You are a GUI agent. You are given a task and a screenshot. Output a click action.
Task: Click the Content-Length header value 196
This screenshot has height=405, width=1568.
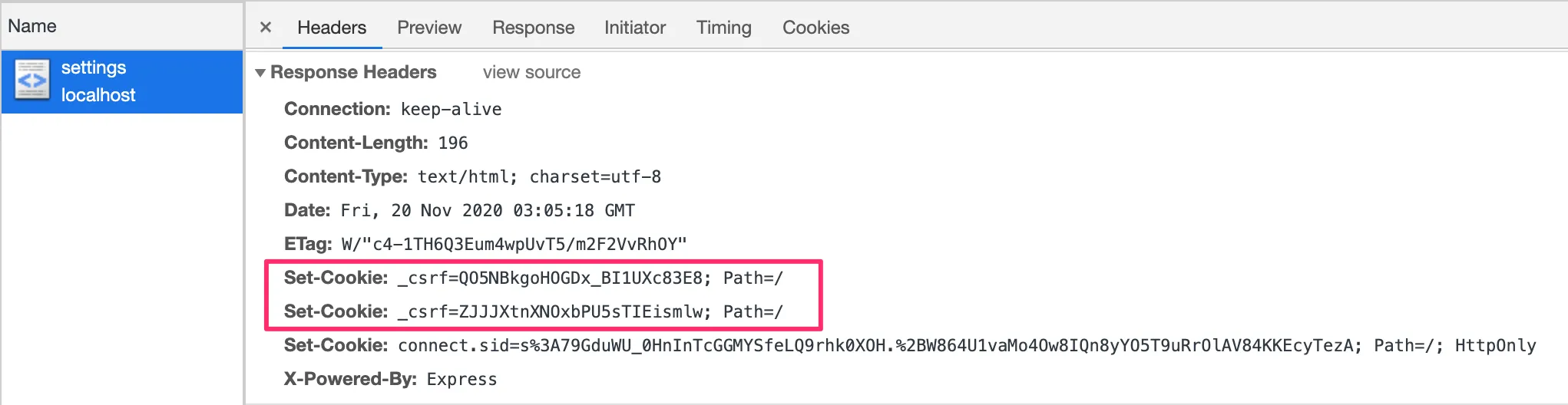[453, 143]
